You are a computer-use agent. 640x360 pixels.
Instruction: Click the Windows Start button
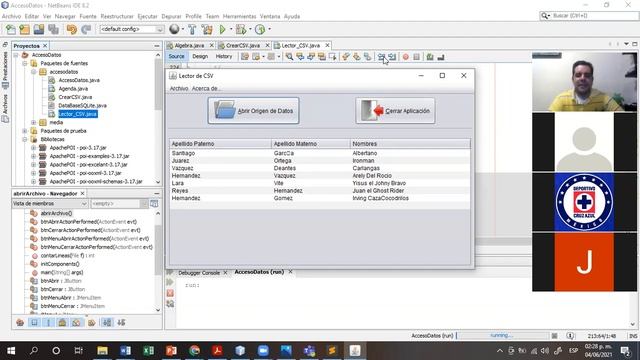(11, 351)
